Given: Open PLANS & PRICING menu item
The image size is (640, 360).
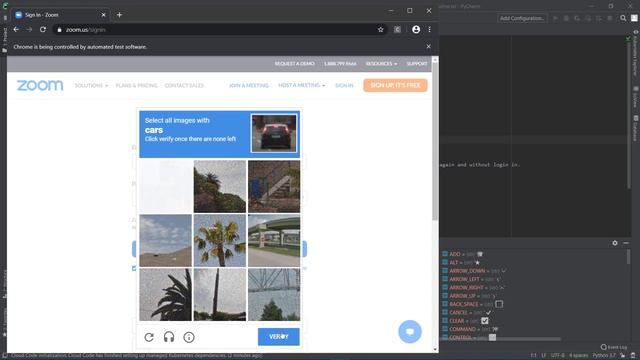Looking at the screenshot, I should pyautogui.click(x=136, y=85).
